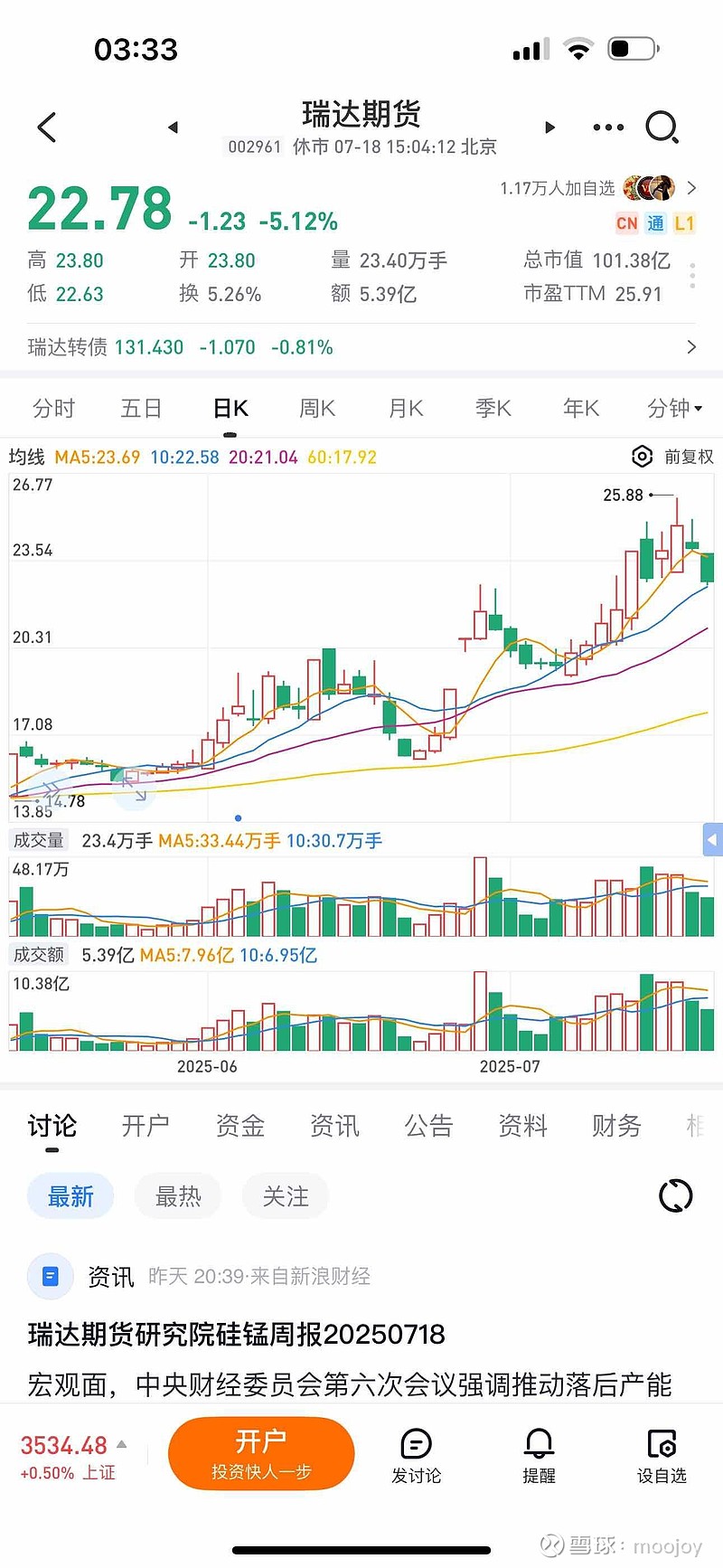Add stock via 设自选
The height and width of the screenshot is (1568, 723).
[x=662, y=1455]
